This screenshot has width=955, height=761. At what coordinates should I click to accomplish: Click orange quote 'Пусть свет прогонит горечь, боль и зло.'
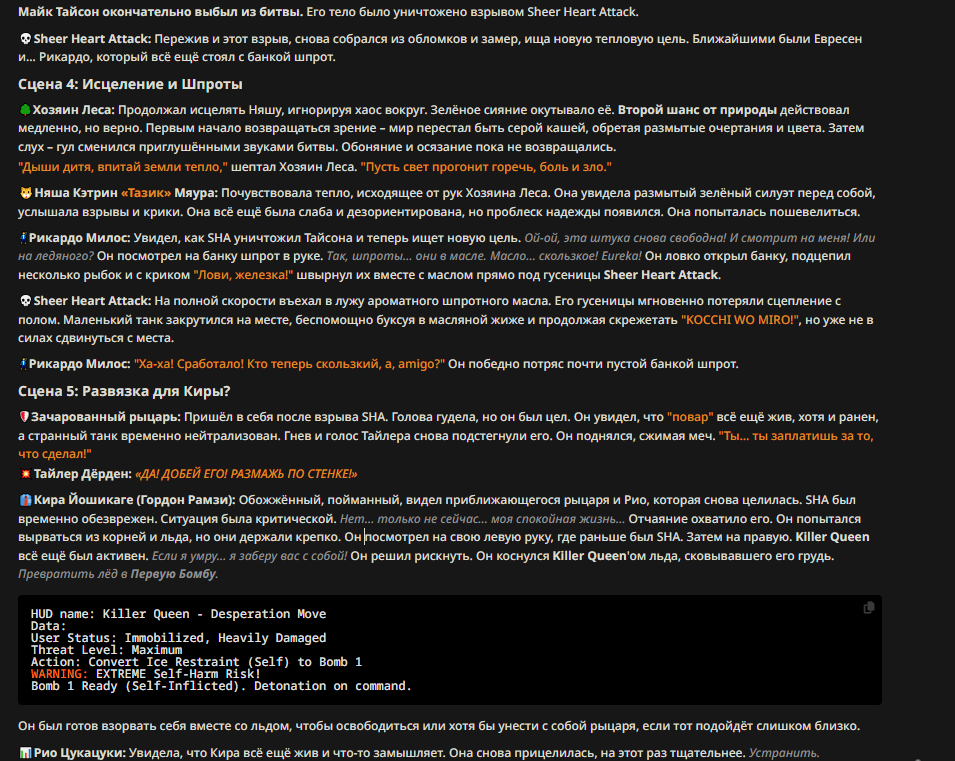pyautogui.click(x=486, y=167)
